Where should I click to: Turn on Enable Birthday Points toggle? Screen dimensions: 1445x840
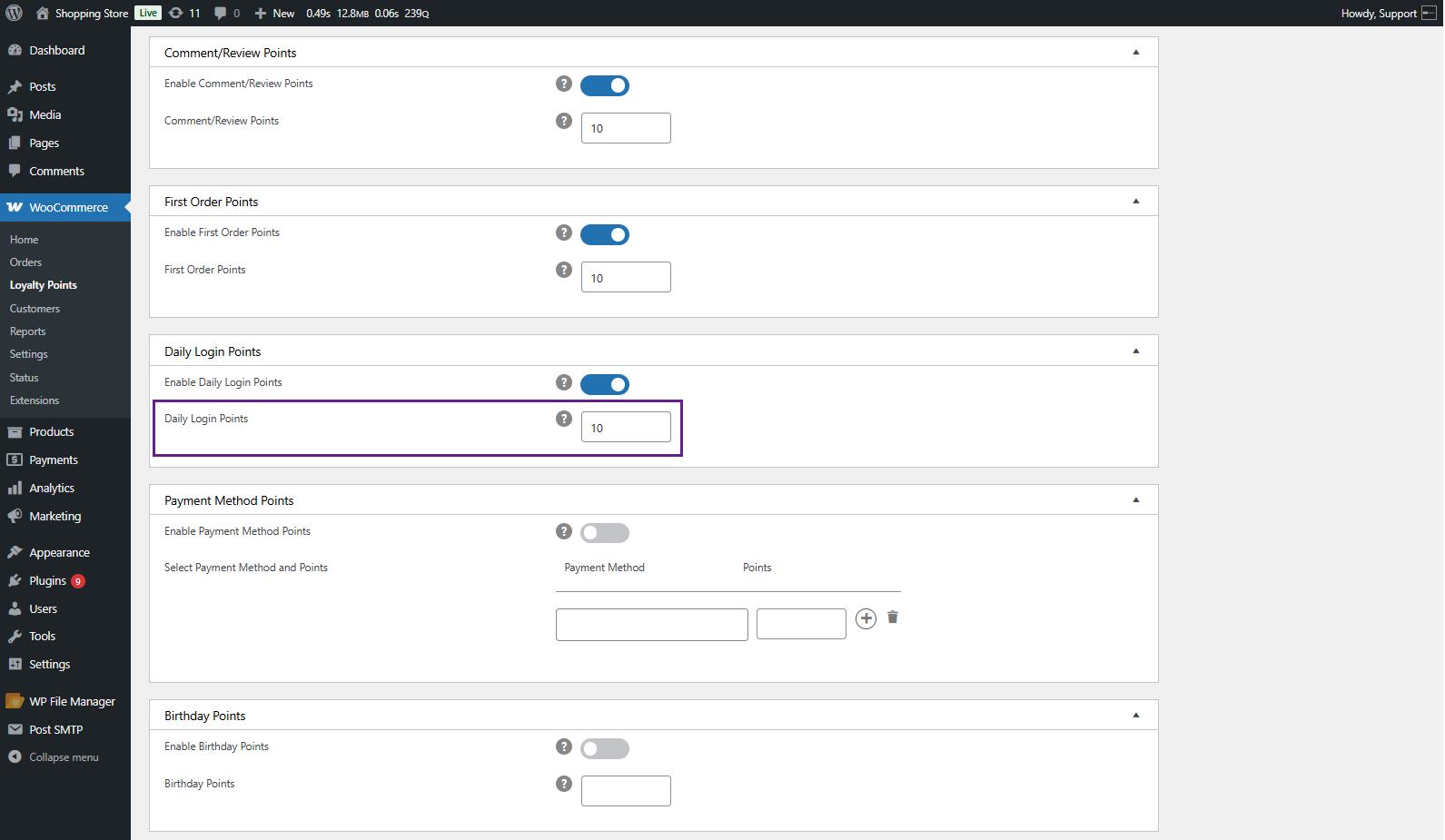(x=605, y=748)
